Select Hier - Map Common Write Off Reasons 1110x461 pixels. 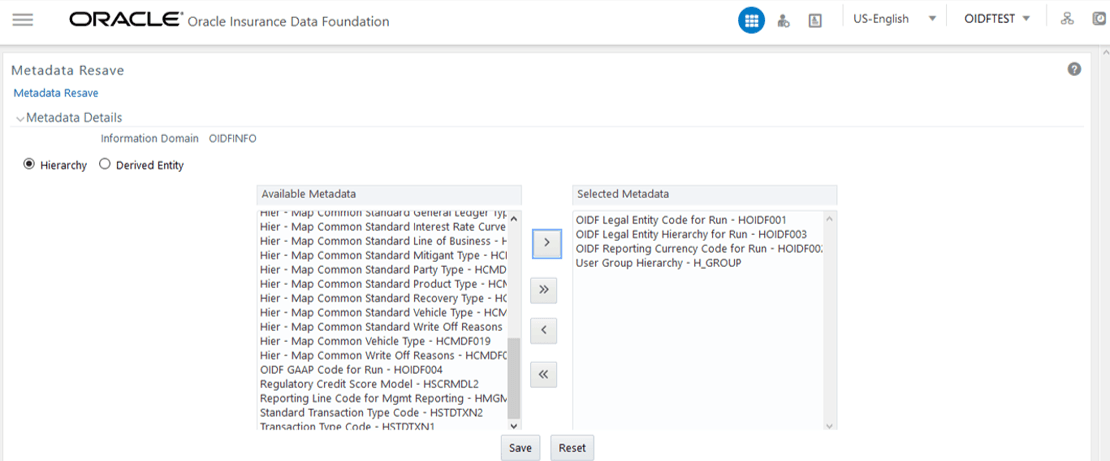point(383,355)
